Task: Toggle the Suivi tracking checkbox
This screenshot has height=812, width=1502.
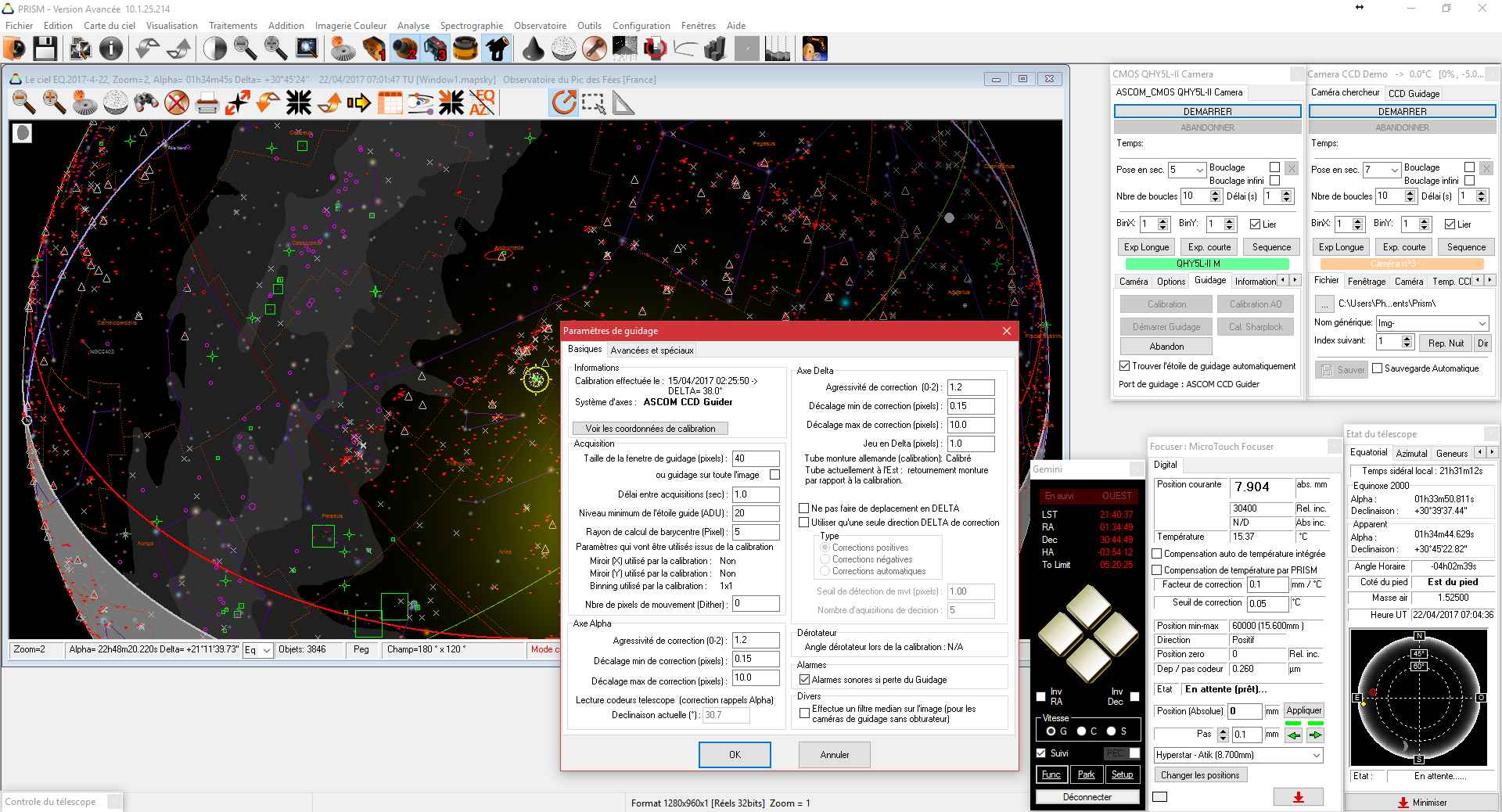Action: pos(1041,753)
